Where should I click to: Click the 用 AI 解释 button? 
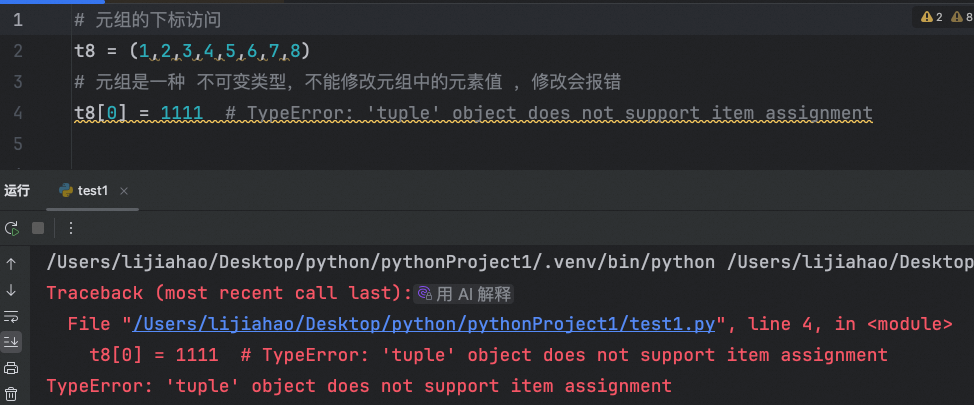coord(464,294)
